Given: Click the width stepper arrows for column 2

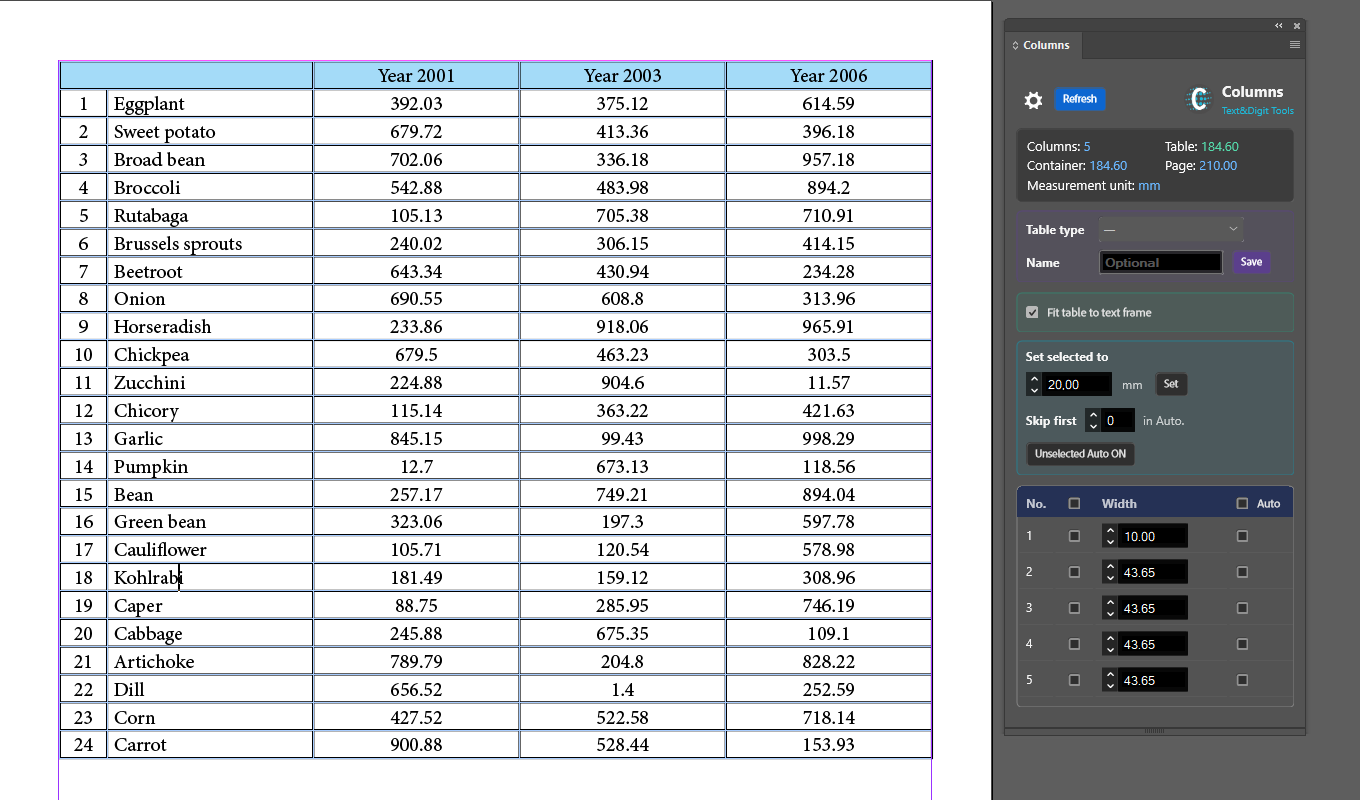Looking at the screenshot, I should 1110,572.
